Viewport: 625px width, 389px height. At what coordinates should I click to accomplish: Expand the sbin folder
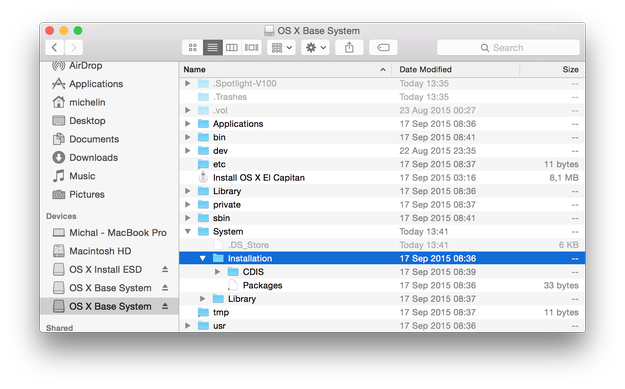click(188, 218)
